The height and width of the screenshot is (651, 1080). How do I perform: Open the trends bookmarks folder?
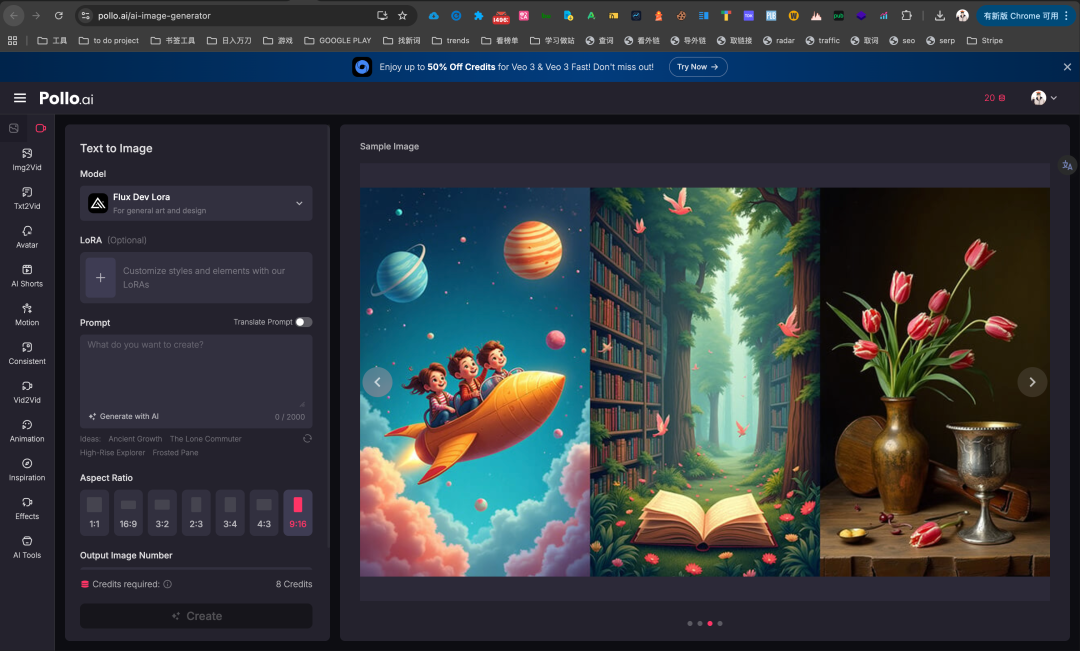(450, 41)
